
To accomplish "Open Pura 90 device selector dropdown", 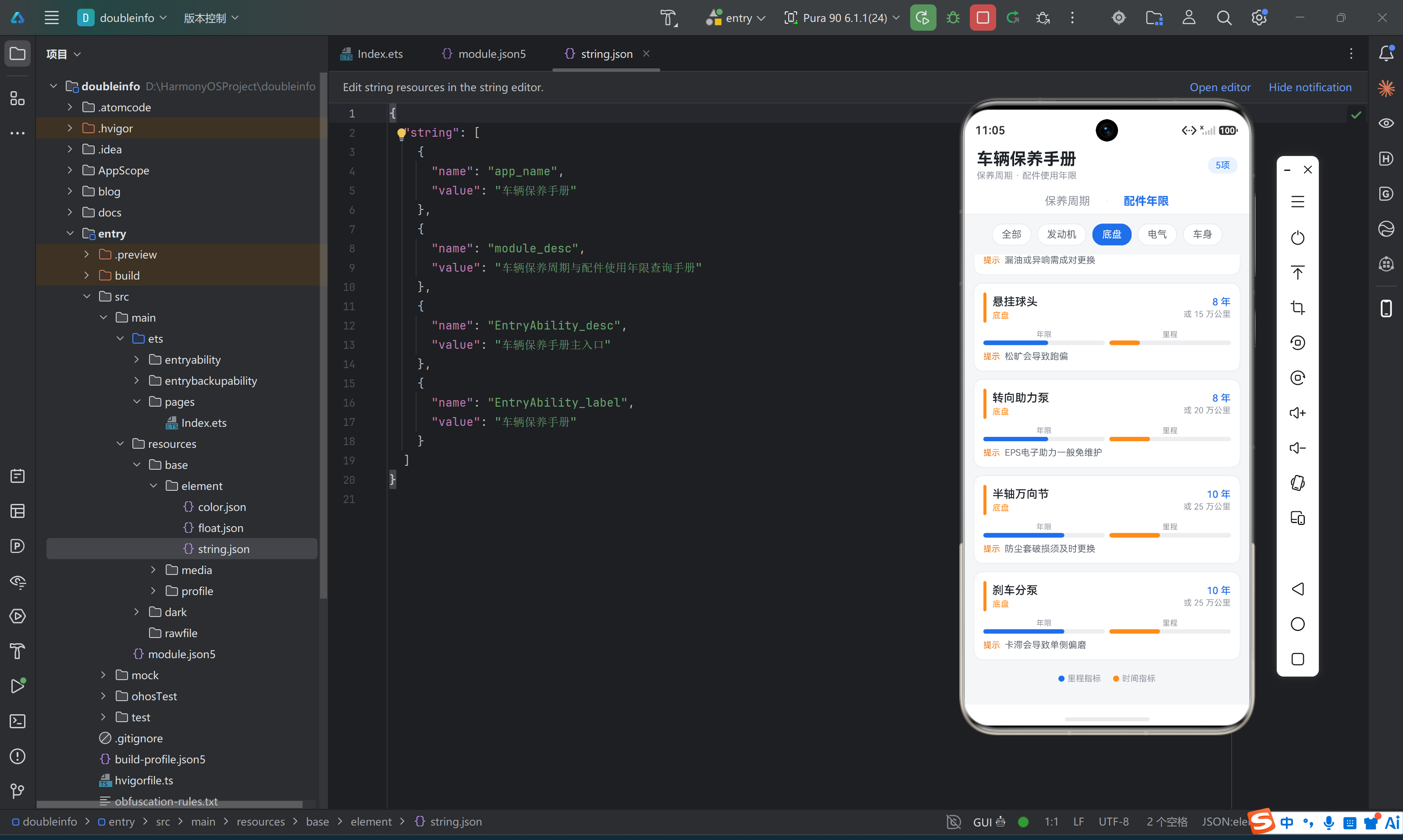I will tap(842, 18).
